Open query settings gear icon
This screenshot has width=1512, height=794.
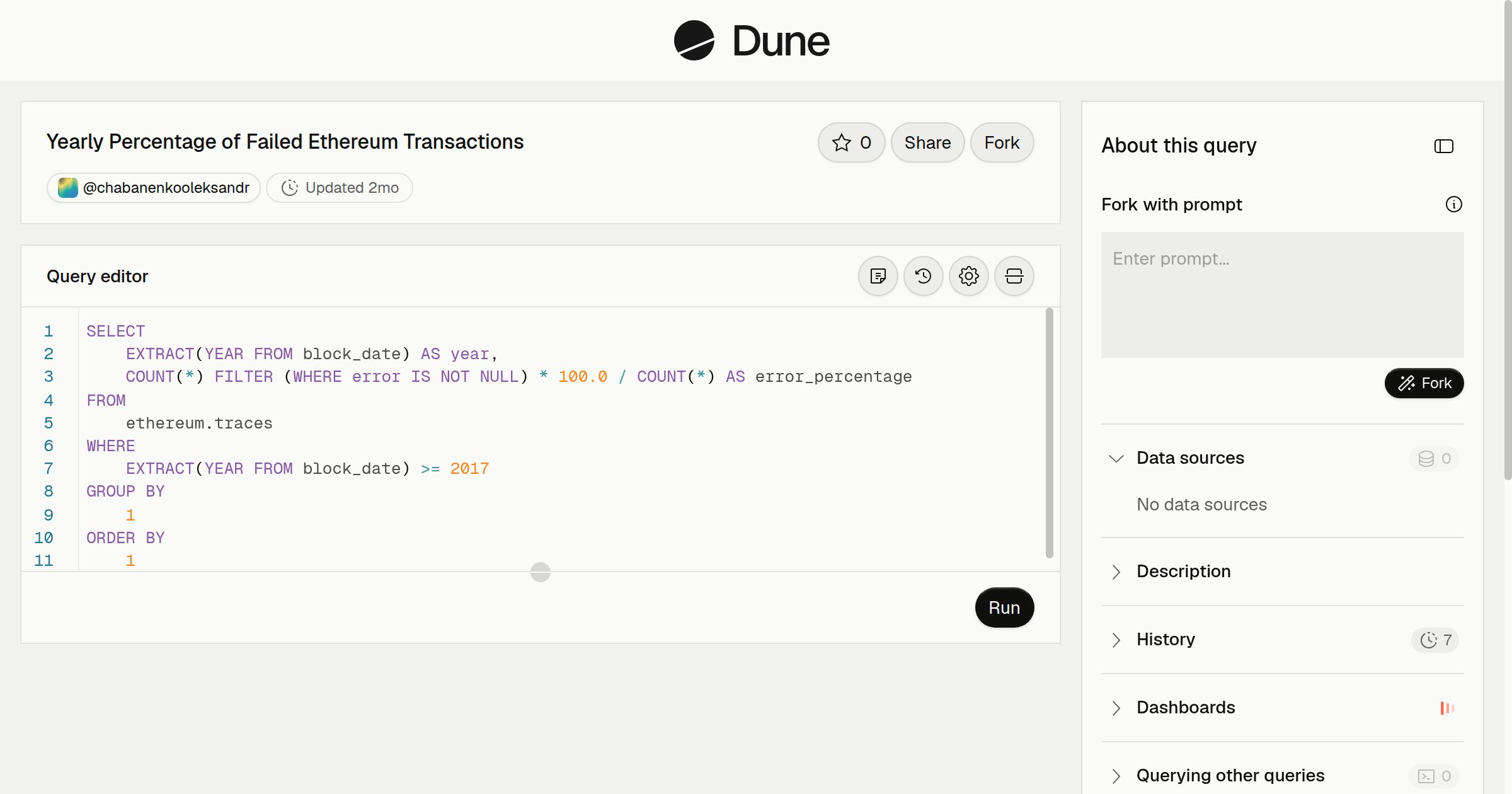point(968,276)
